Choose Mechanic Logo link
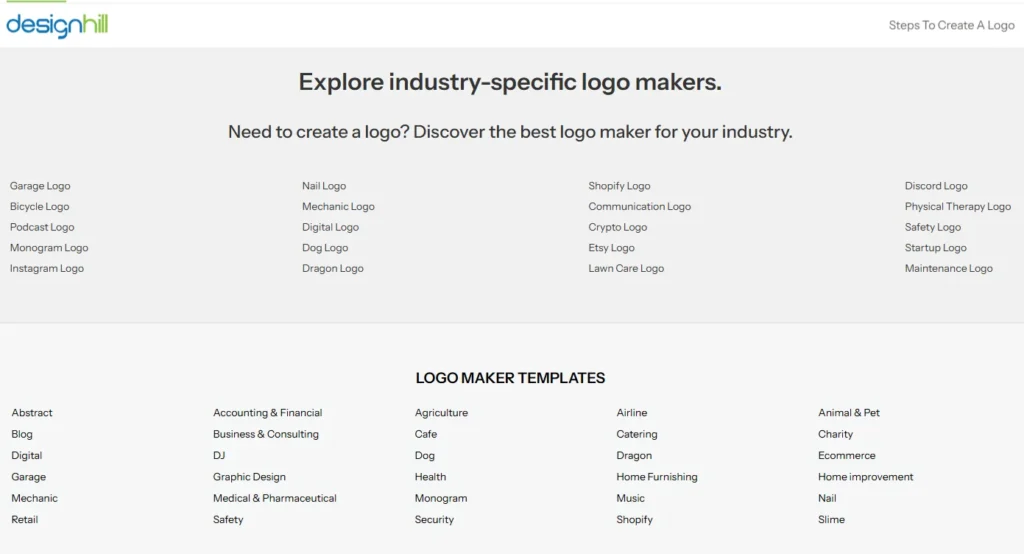This screenshot has height=554, width=1024. tap(338, 206)
